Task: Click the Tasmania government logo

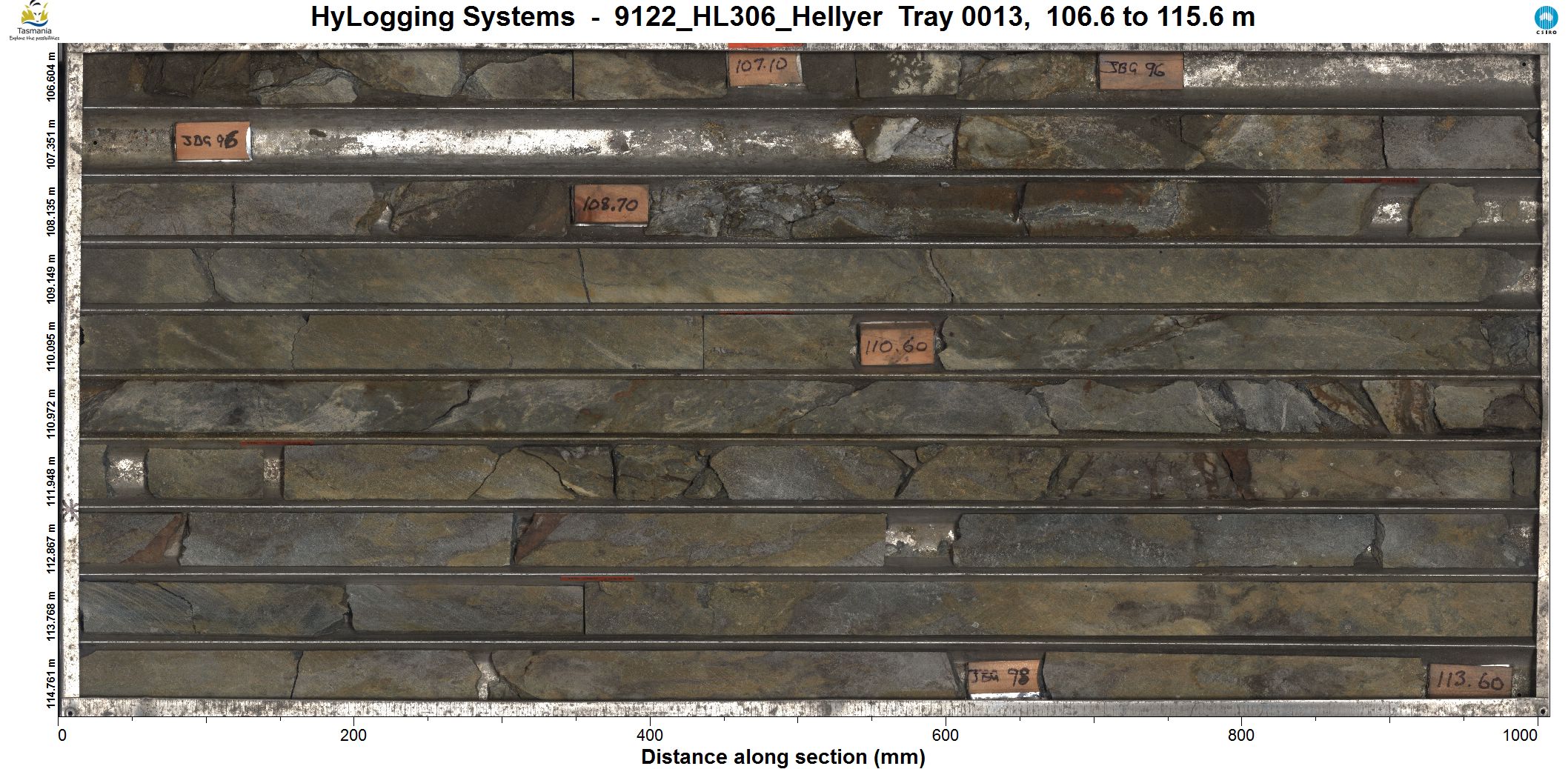Action: click(x=34, y=21)
